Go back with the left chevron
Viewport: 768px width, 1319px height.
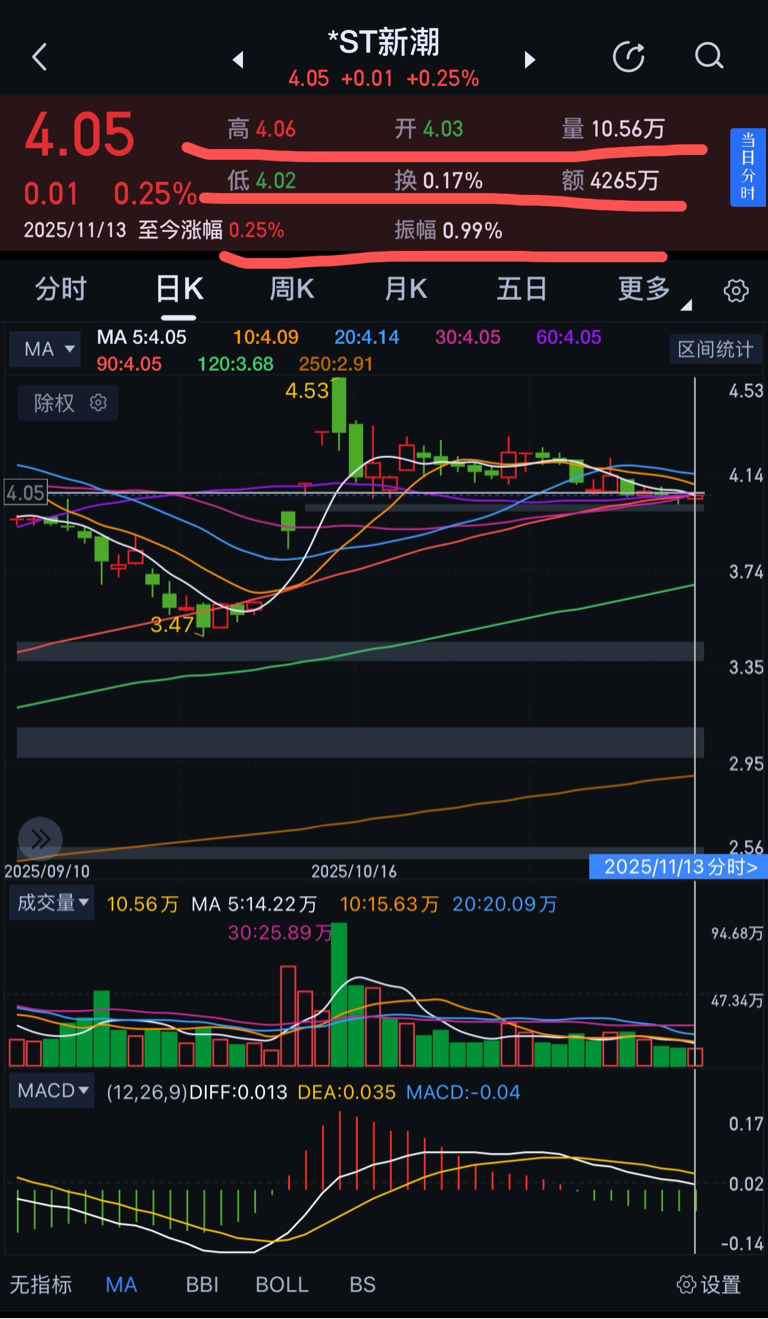coord(40,57)
